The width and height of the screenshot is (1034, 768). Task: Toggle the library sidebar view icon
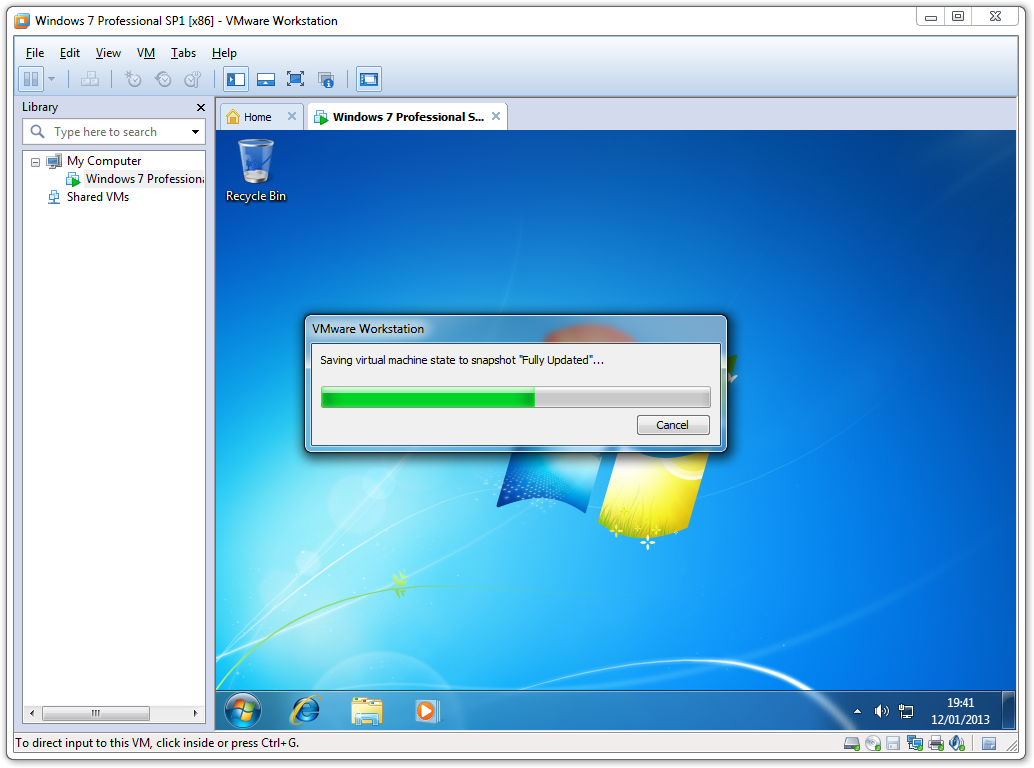[x=236, y=80]
